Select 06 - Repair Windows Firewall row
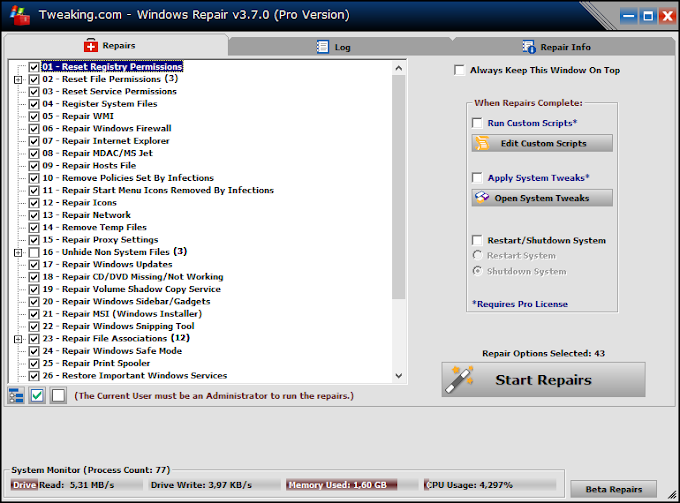Viewport: 680px width, 503px height. tap(107, 128)
